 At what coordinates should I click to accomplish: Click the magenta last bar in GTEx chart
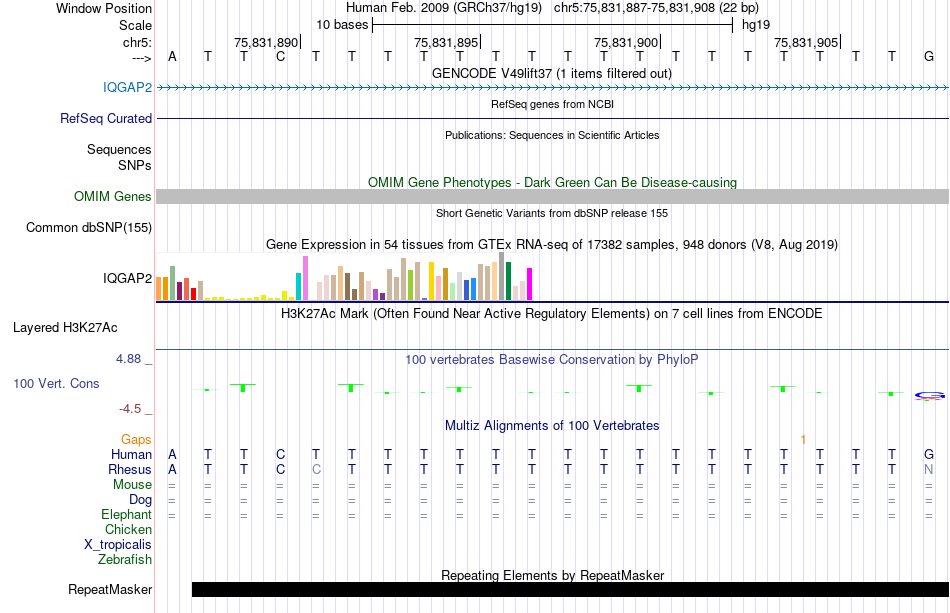[530, 284]
